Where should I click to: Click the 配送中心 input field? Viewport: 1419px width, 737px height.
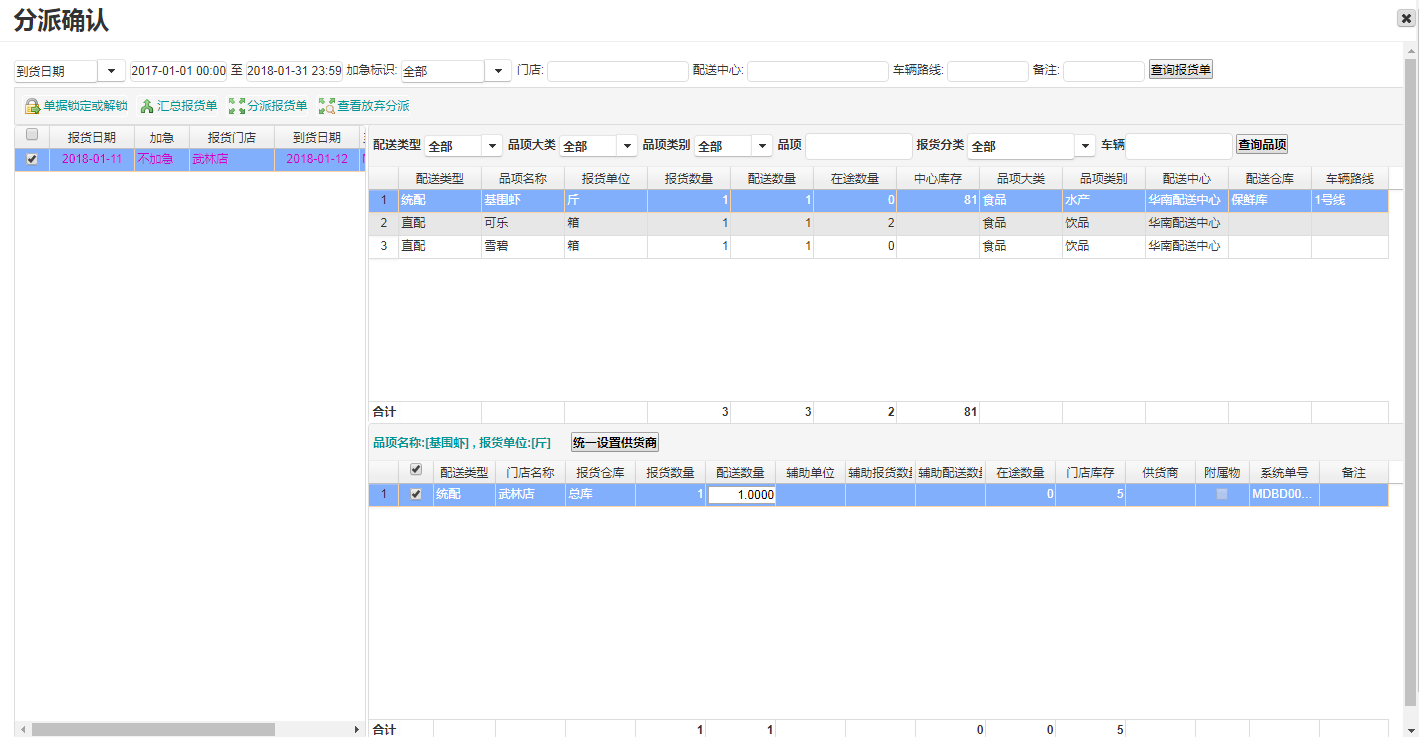(818, 71)
